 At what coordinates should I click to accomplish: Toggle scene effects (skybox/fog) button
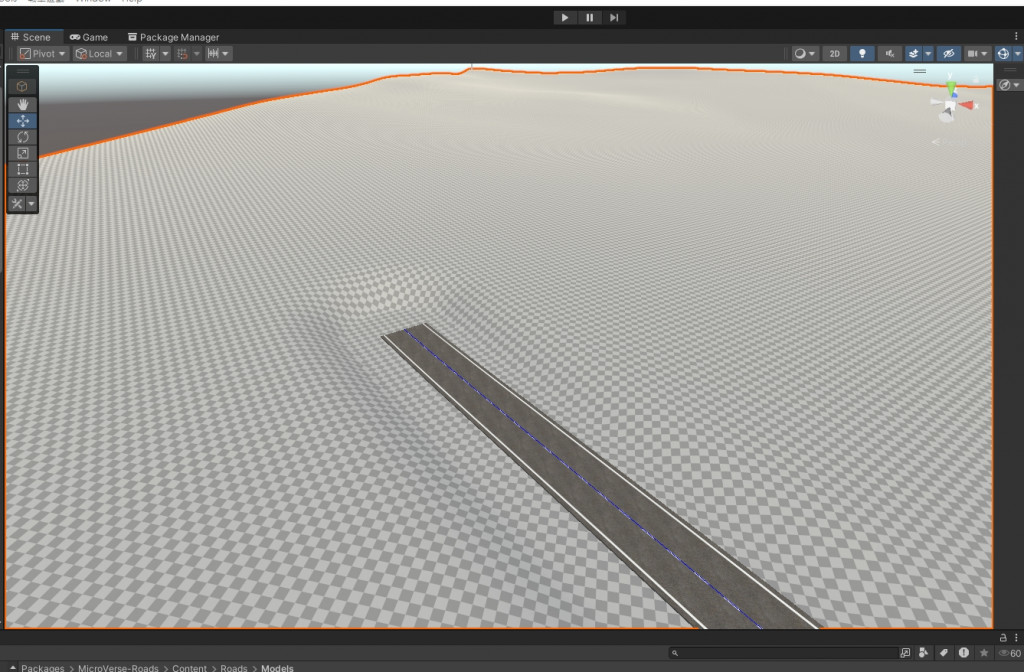(x=914, y=54)
